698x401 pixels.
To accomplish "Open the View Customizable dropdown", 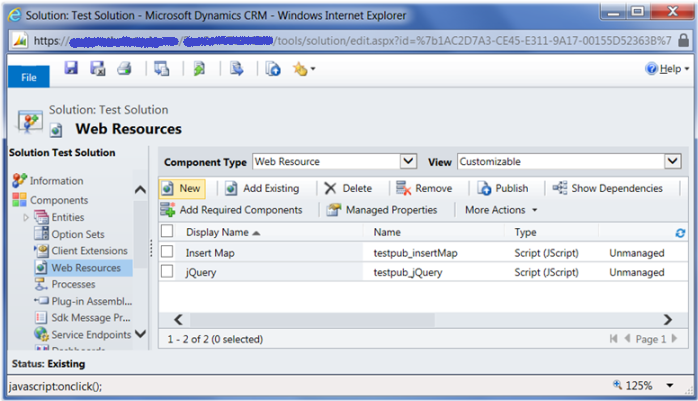I will pos(673,161).
